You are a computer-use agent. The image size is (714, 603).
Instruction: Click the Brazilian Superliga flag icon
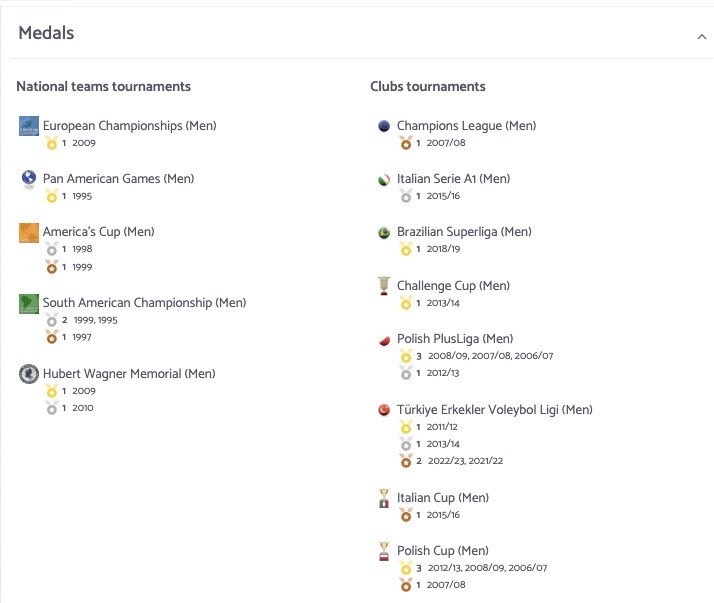click(384, 233)
